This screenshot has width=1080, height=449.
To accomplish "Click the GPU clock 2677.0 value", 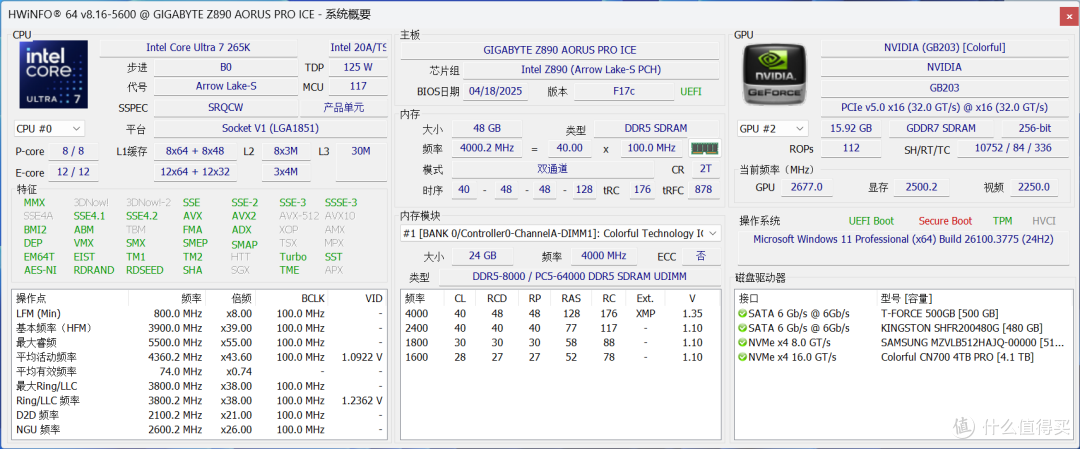I will point(807,187).
